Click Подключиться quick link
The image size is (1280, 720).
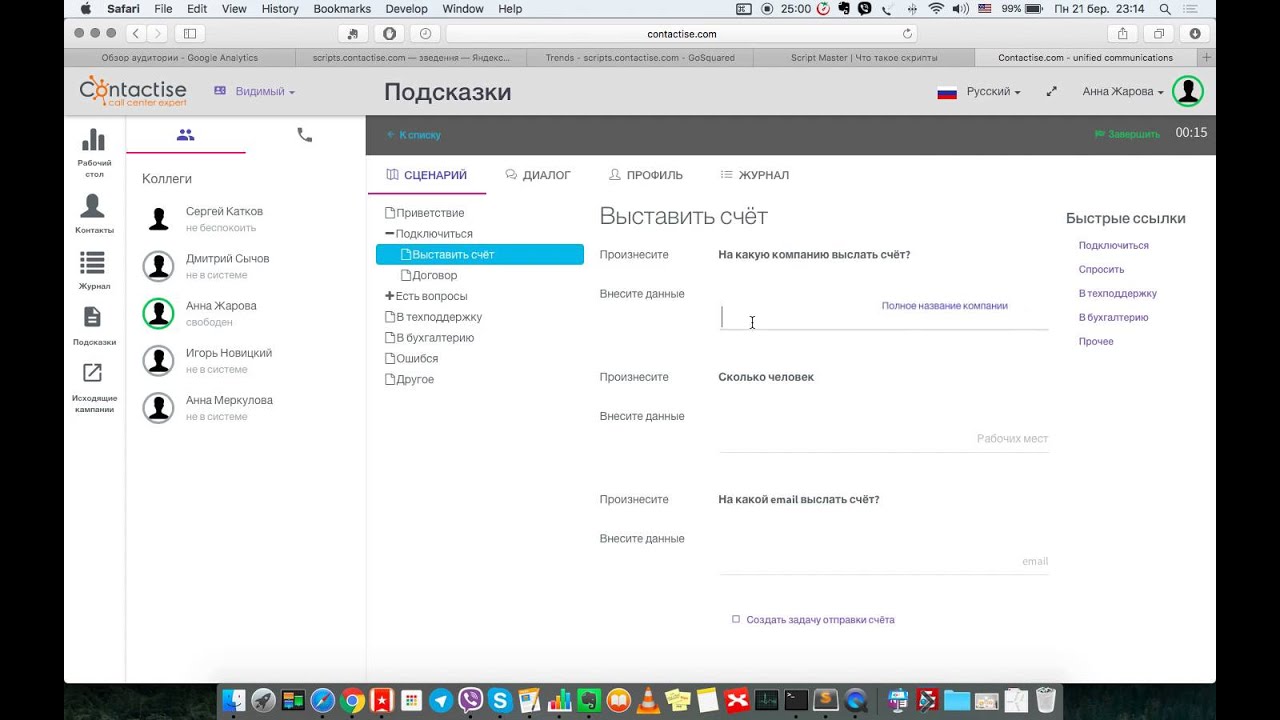pyautogui.click(x=1113, y=245)
